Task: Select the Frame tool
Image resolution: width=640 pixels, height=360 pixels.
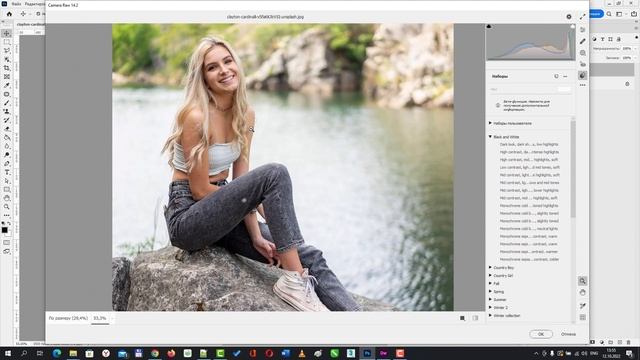Action: pos(7,77)
